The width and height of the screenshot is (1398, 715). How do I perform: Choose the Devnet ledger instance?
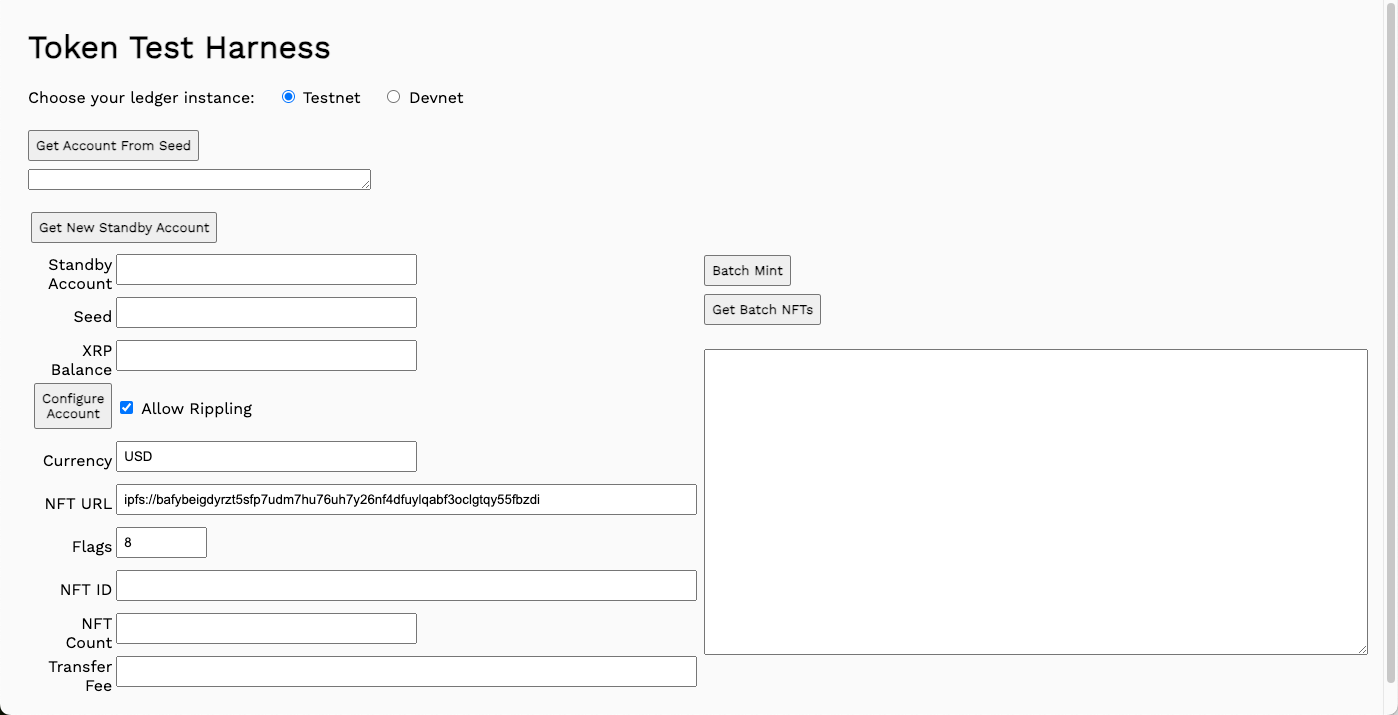click(394, 97)
